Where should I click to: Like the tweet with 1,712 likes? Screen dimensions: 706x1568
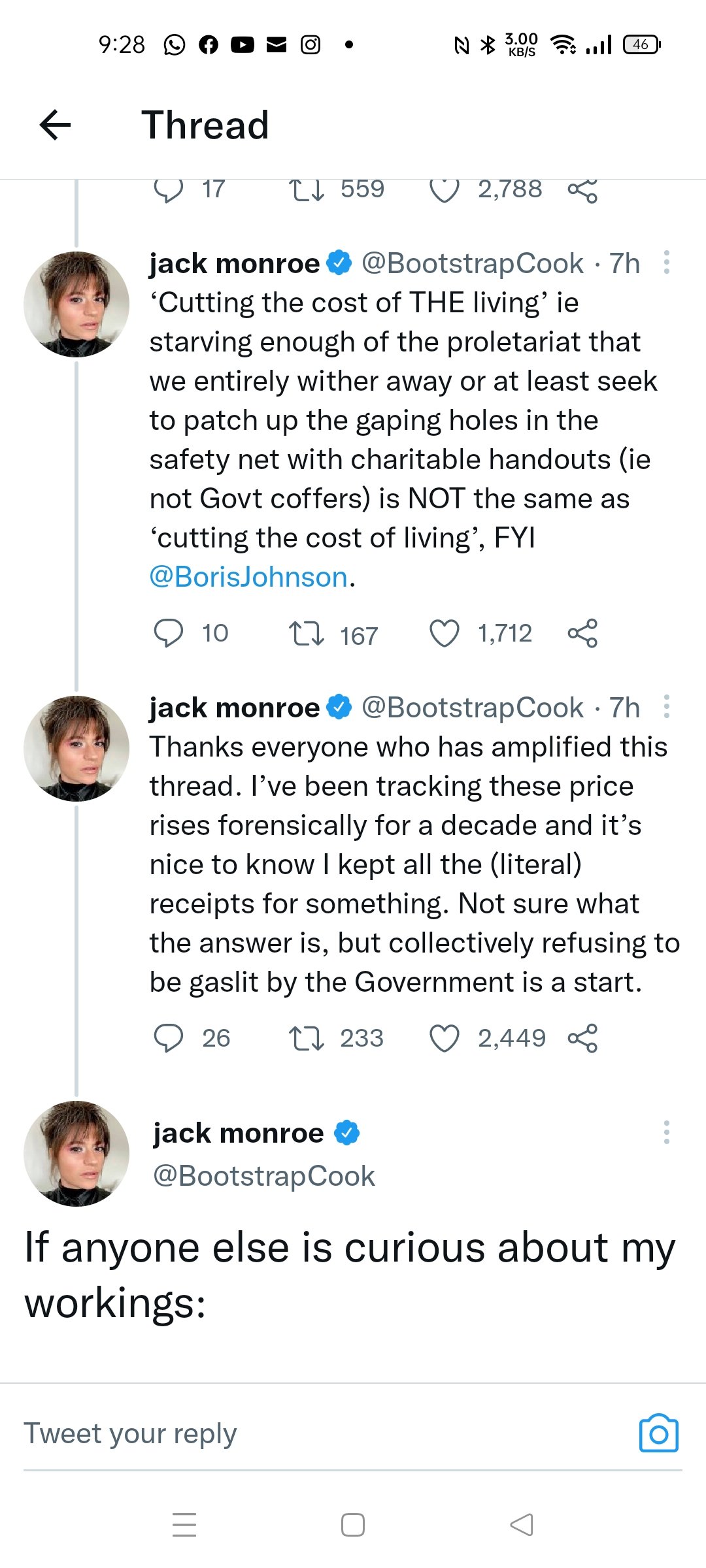(445, 633)
